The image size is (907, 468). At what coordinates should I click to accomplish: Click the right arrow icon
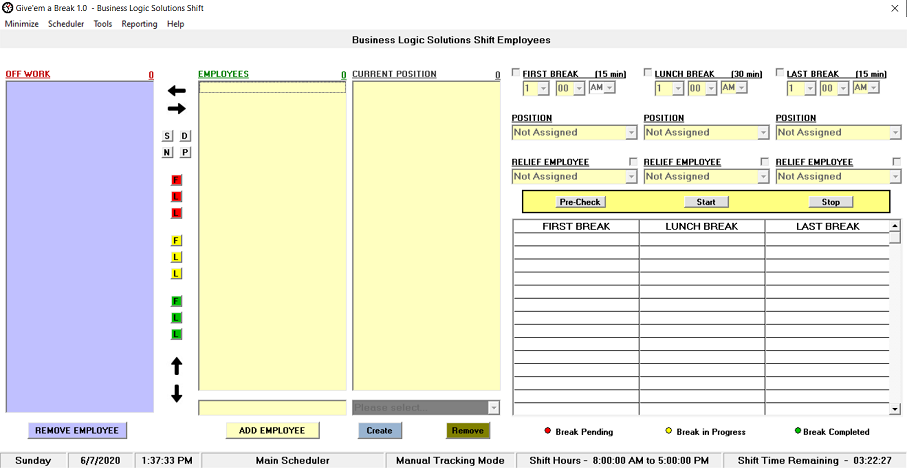(x=177, y=108)
